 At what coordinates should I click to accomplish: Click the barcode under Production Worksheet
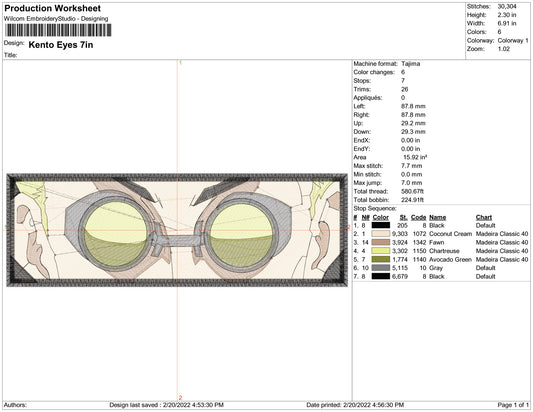click(x=58, y=30)
